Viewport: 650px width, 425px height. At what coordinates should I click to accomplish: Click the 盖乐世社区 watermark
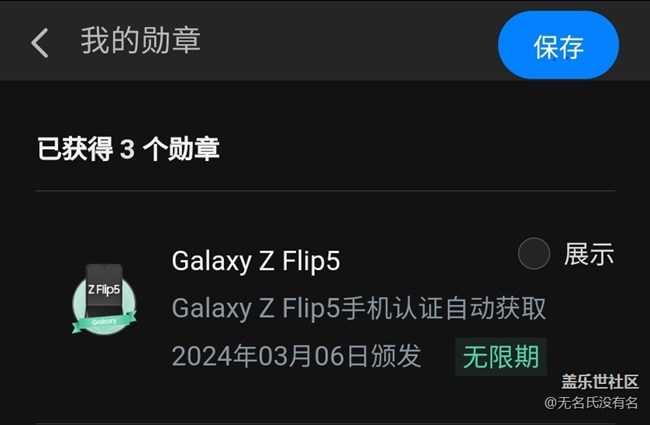coord(600,382)
